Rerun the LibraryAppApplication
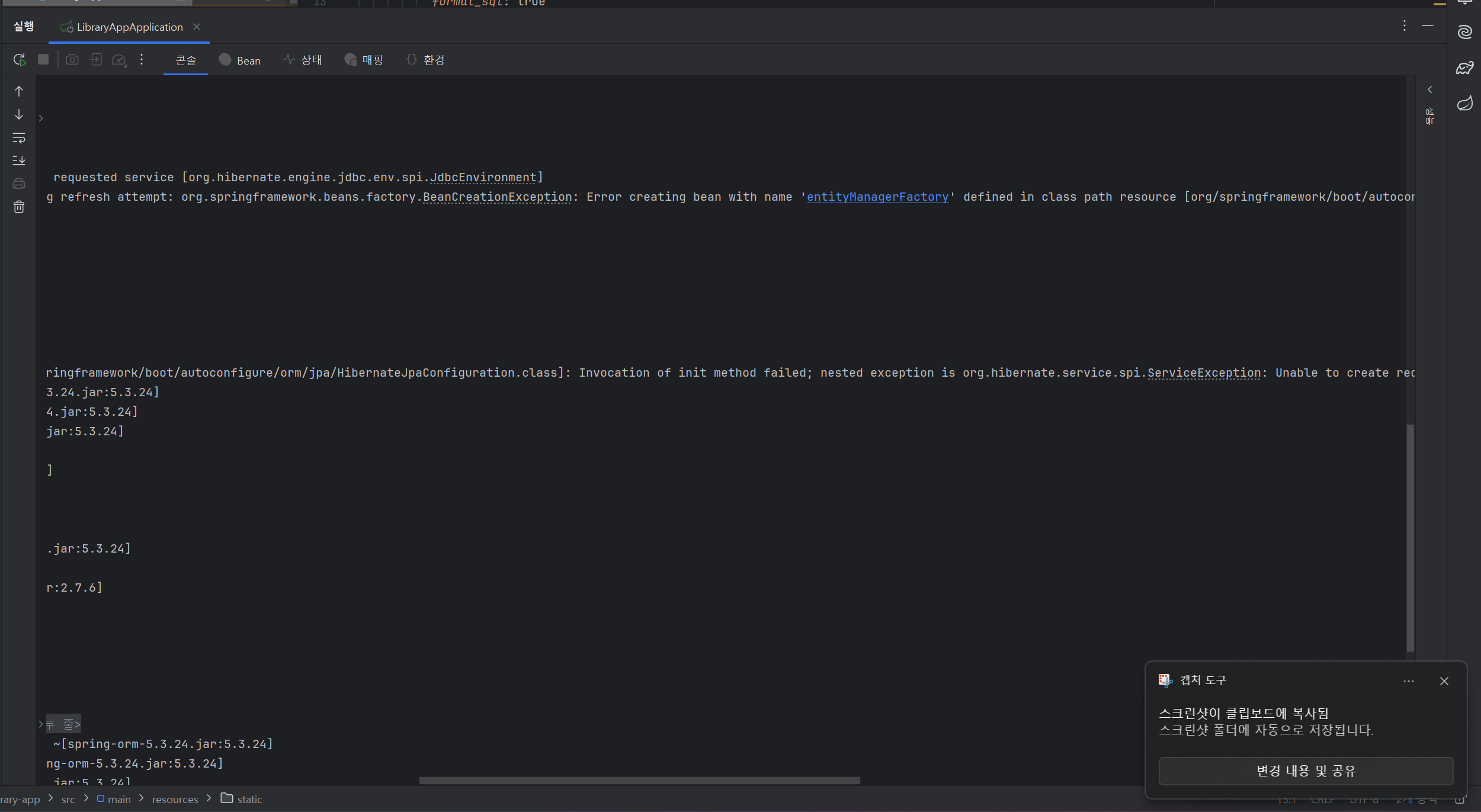 [20, 60]
